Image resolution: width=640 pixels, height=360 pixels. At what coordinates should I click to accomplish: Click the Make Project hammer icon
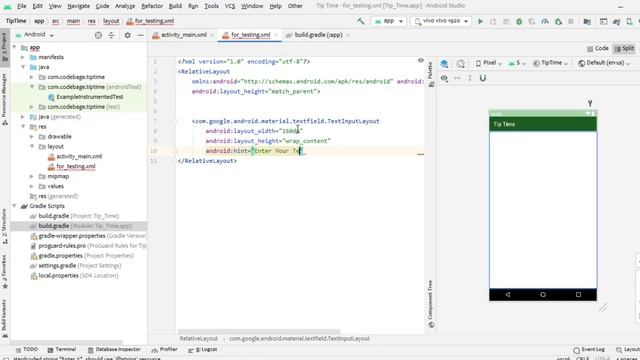tap(361, 21)
